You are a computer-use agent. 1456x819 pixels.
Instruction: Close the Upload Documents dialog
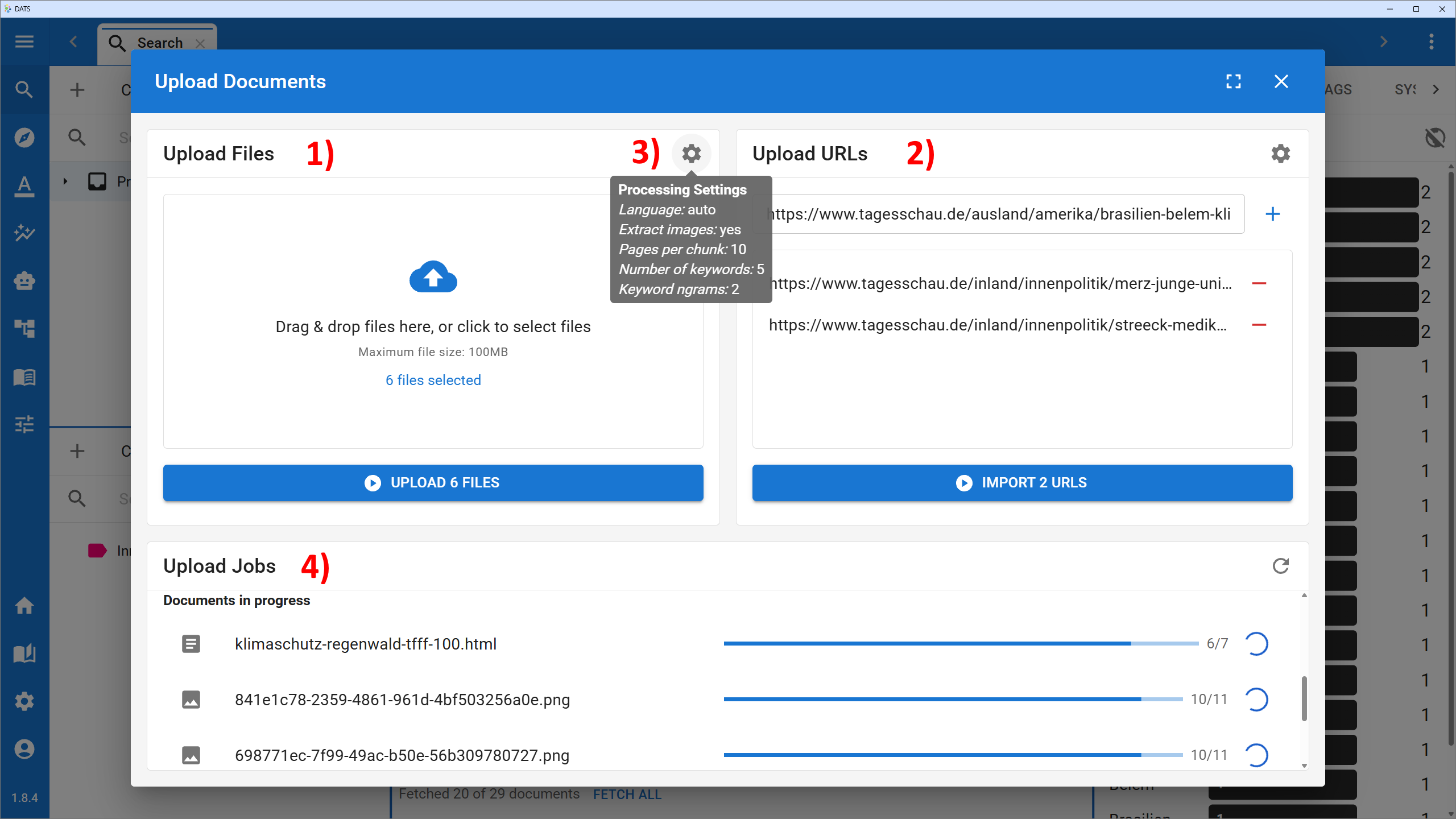pyautogui.click(x=1281, y=81)
